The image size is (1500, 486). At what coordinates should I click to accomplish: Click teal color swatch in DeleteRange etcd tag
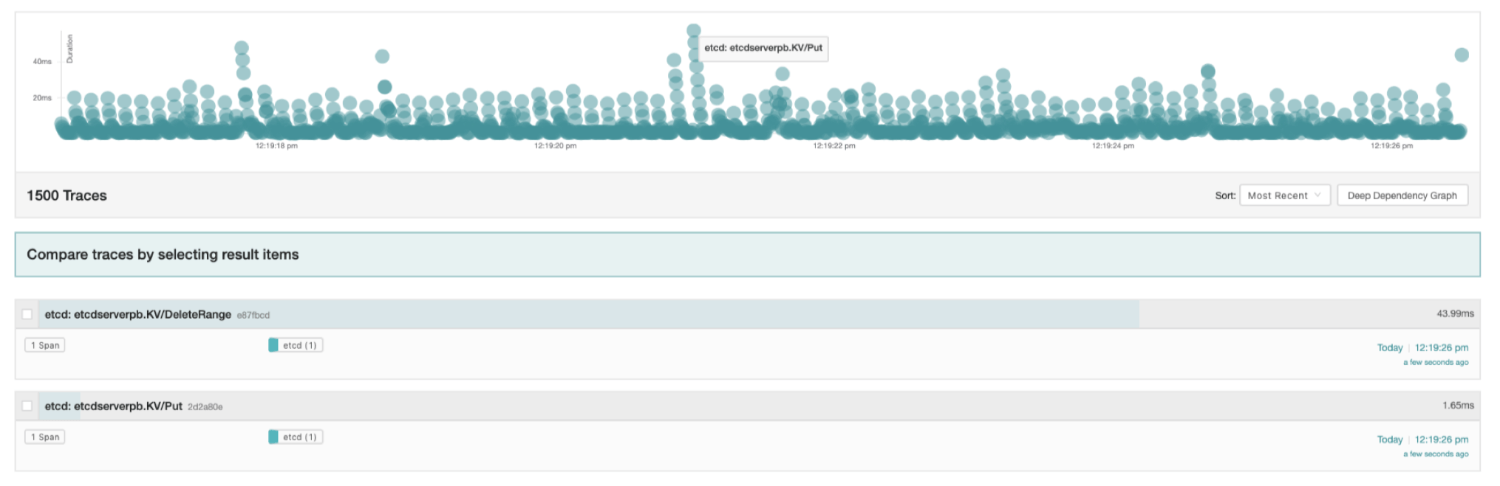[x=274, y=345]
